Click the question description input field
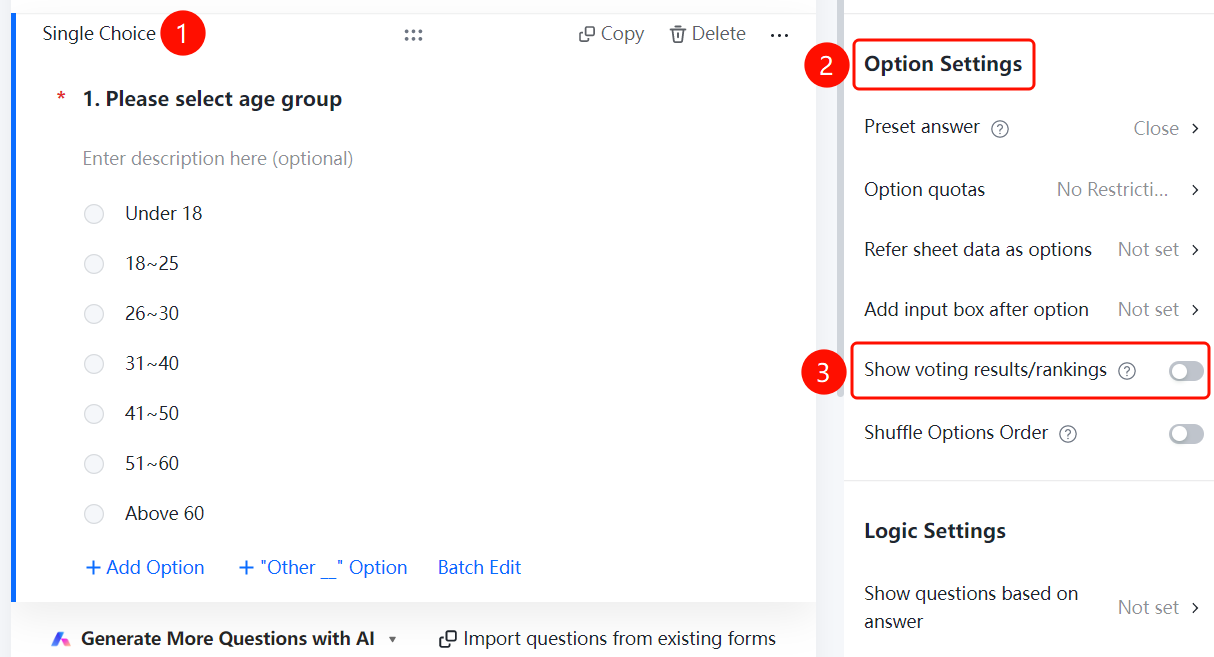 [x=218, y=159]
